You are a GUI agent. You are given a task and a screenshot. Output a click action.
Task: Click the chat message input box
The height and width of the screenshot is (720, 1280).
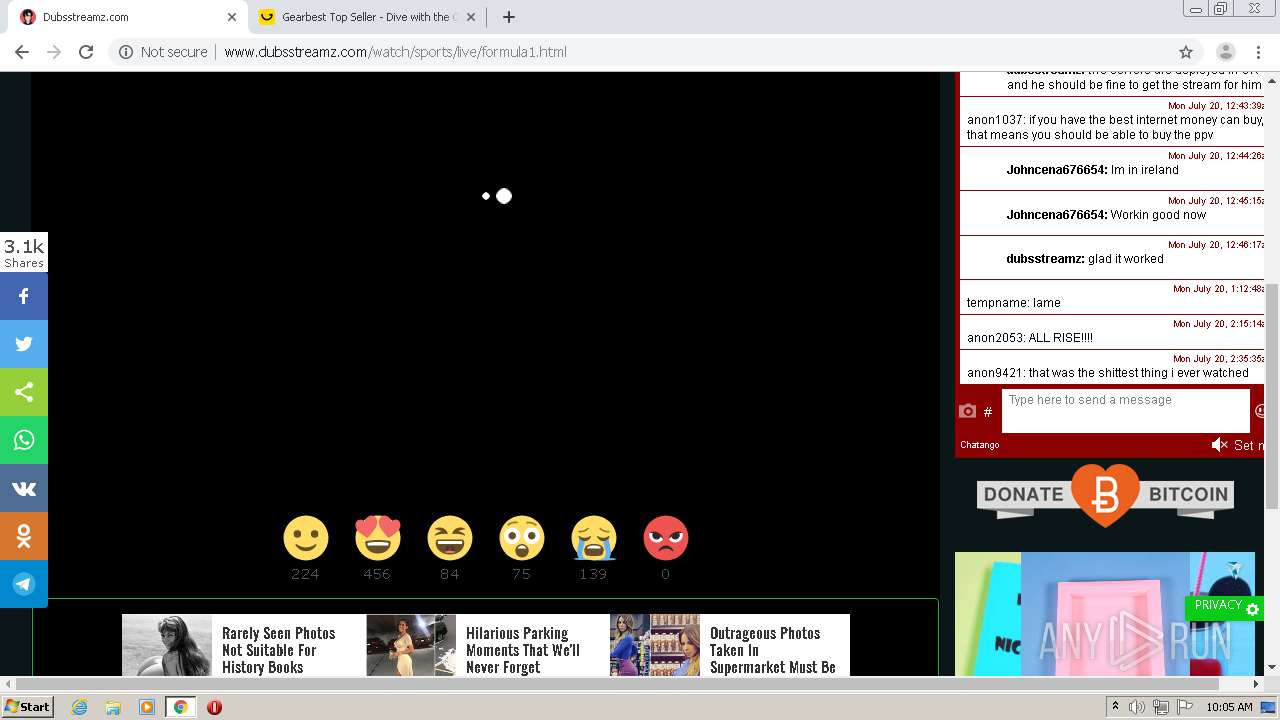point(1126,411)
